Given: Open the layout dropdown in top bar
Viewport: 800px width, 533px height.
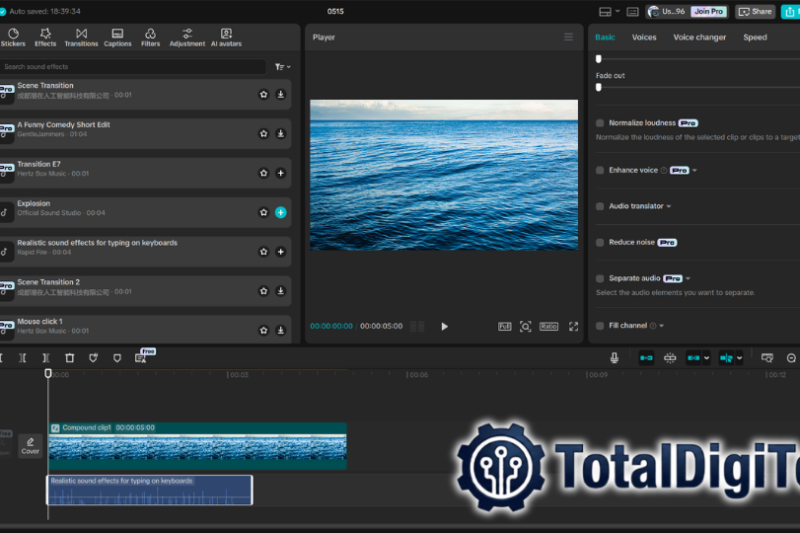Looking at the screenshot, I should pyautogui.click(x=617, y=11).
